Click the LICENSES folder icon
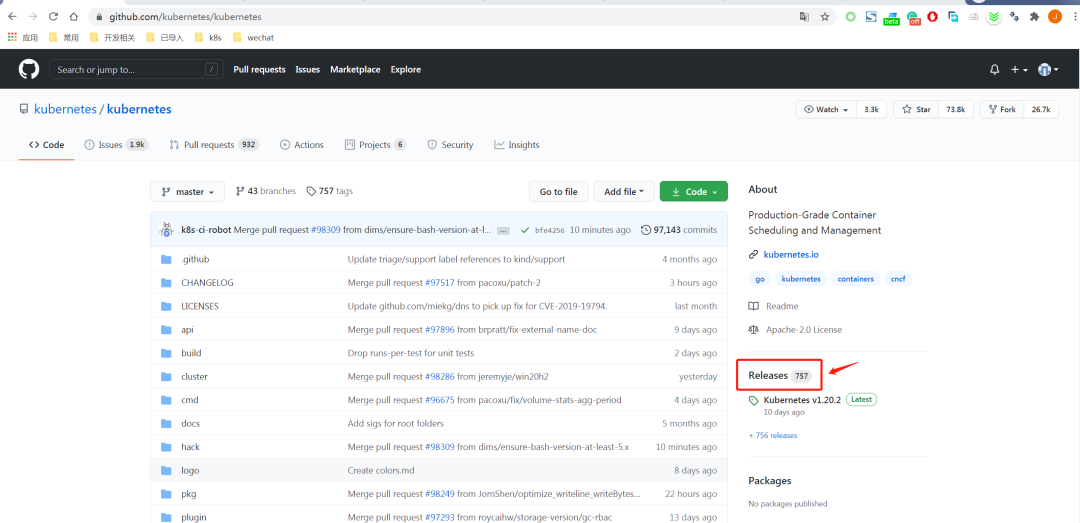1080x523 pixels. [166, 306]
